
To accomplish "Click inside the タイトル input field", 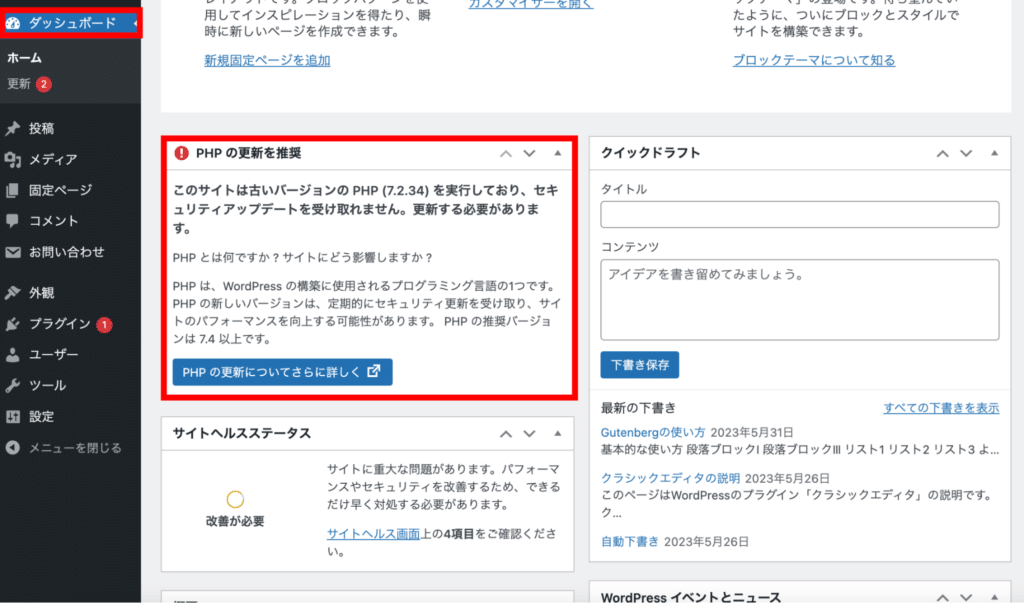I will pyautogui.click(x=798, y=214).
